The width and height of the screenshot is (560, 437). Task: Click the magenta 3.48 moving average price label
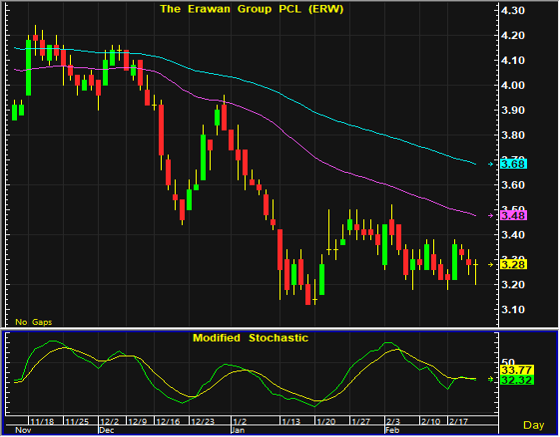click(x=513, y=216)
